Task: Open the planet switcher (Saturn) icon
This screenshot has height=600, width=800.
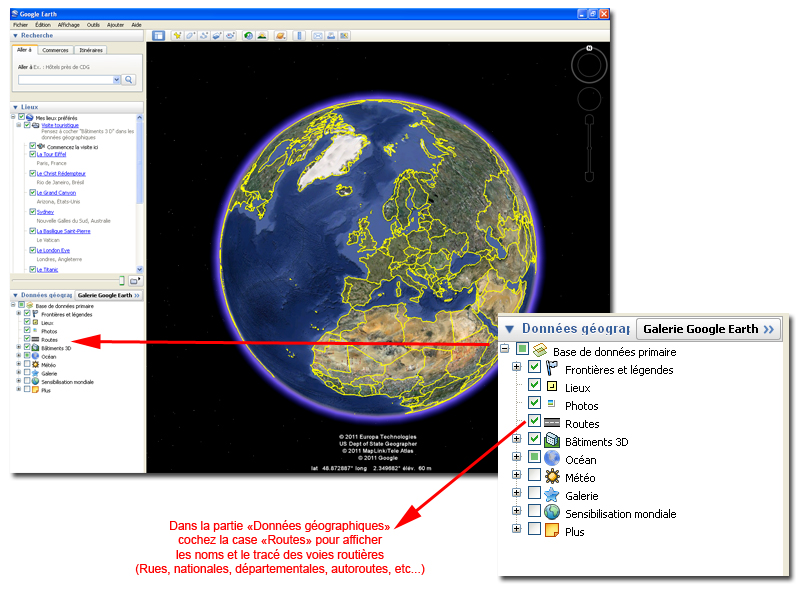Action: pyautogui.click(x=280, y=35)
